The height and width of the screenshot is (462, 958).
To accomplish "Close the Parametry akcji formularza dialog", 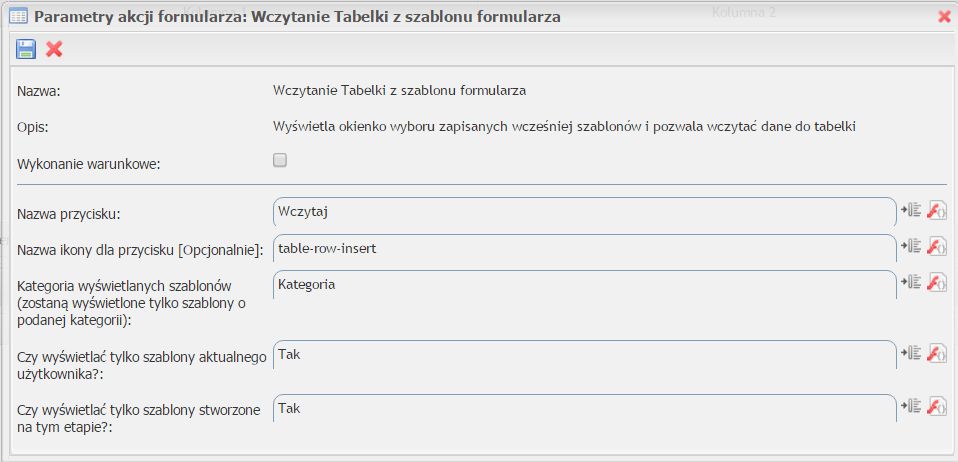I will (944, 17).
